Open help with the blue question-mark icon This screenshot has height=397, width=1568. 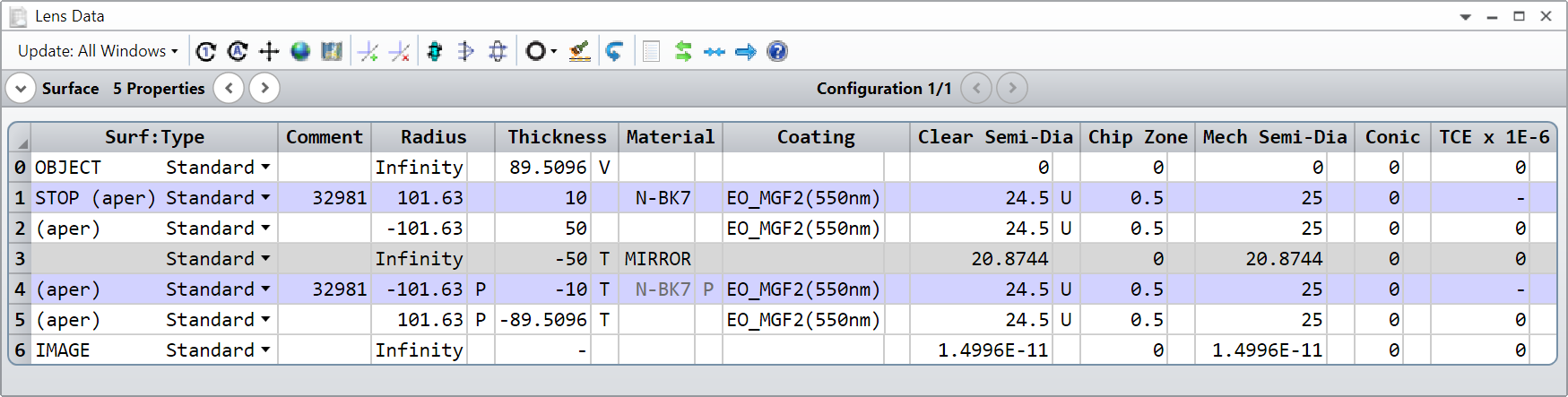point(777,52)
